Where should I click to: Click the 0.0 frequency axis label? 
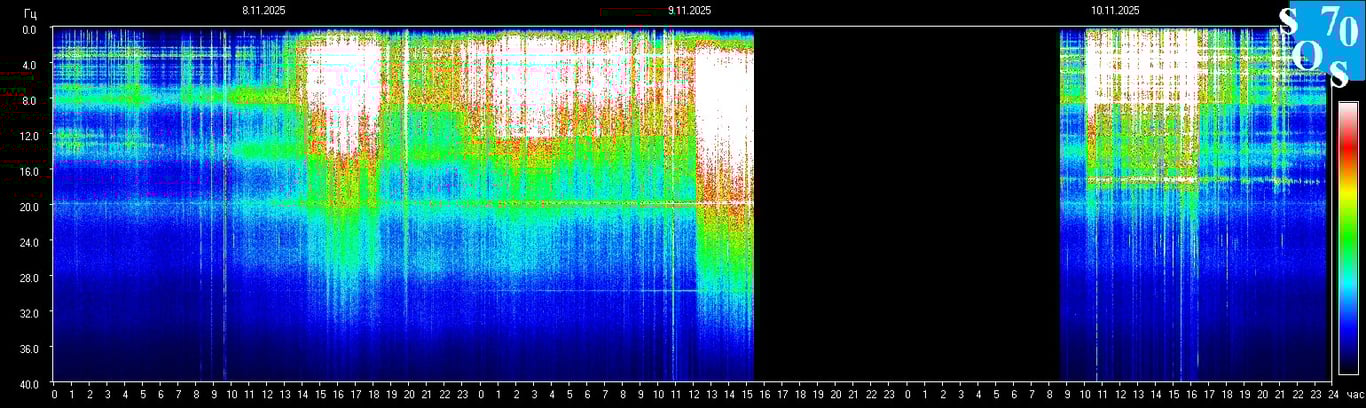pos(30,30)
